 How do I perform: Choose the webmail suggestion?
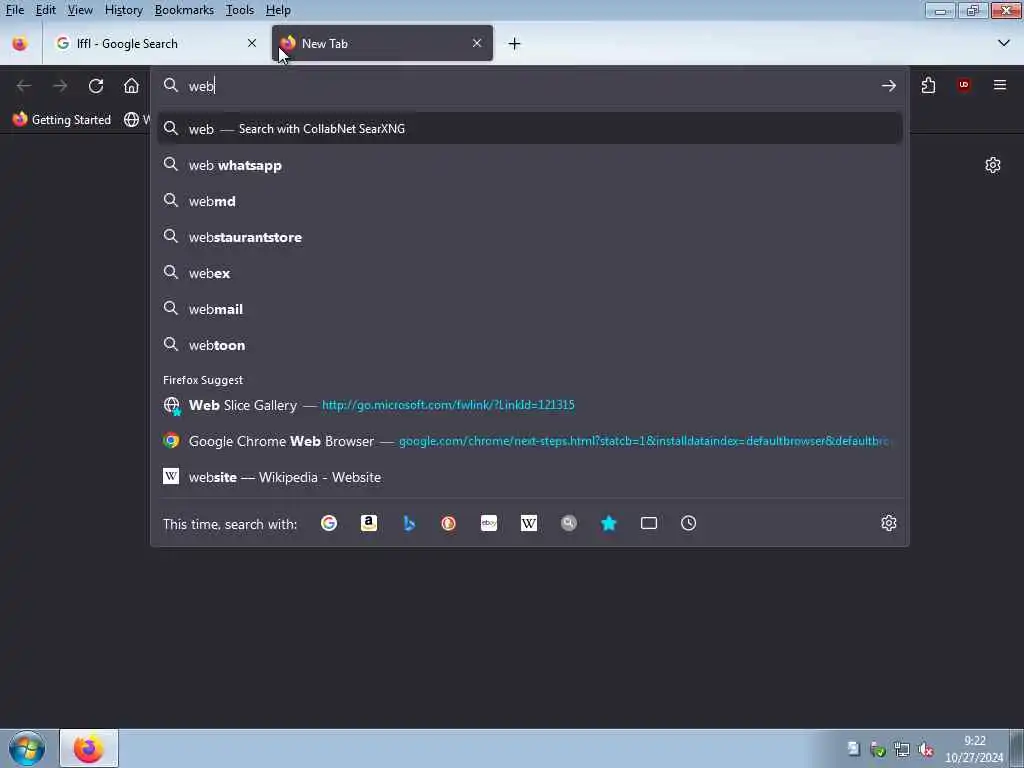[530, 310]
